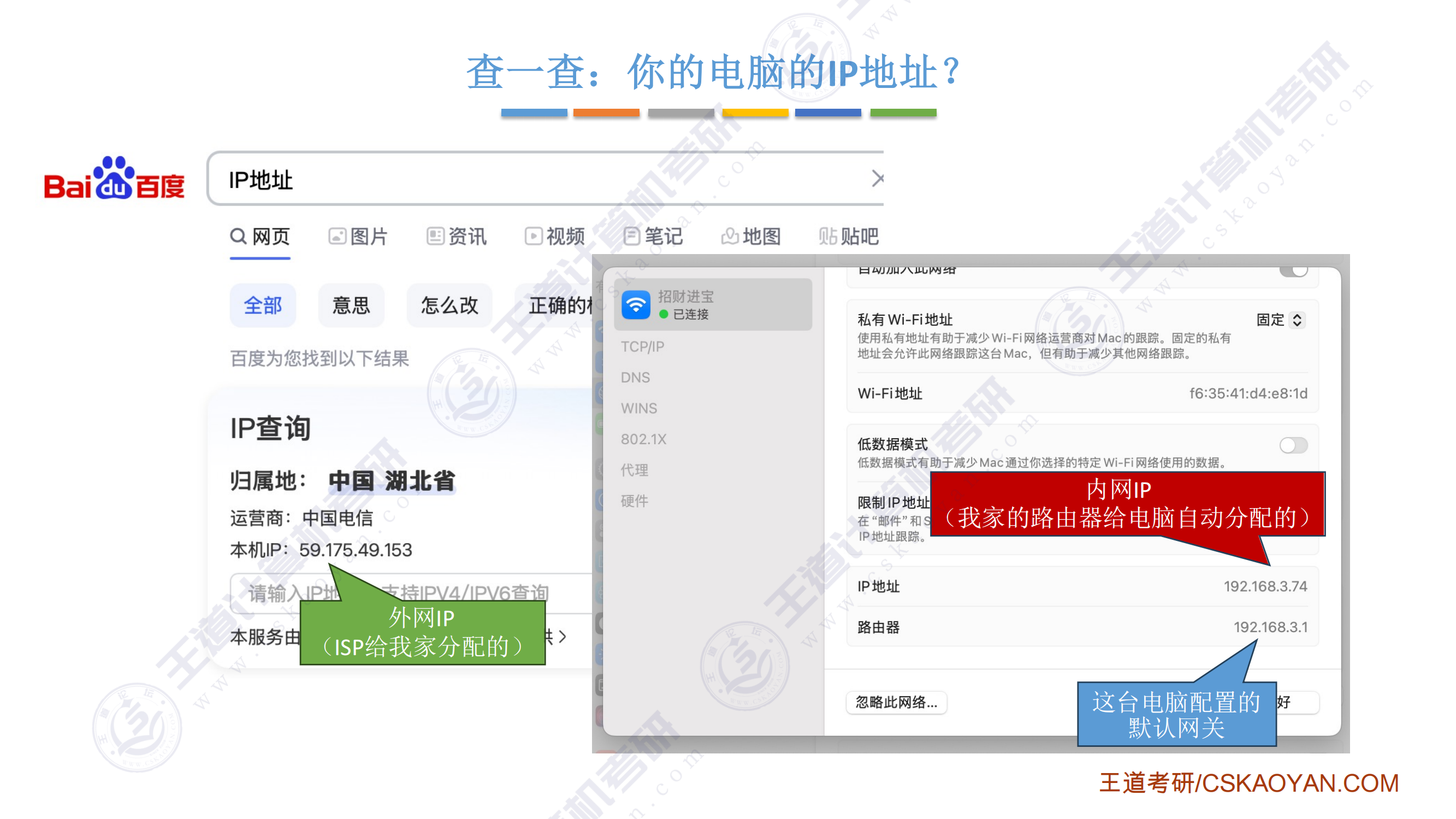Open the 资讯 news search tab

(x=456, y=236)
